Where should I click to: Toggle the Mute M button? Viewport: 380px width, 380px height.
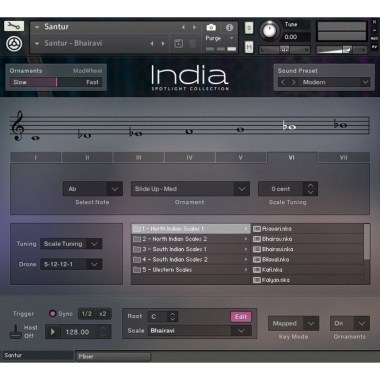point(249,47)
